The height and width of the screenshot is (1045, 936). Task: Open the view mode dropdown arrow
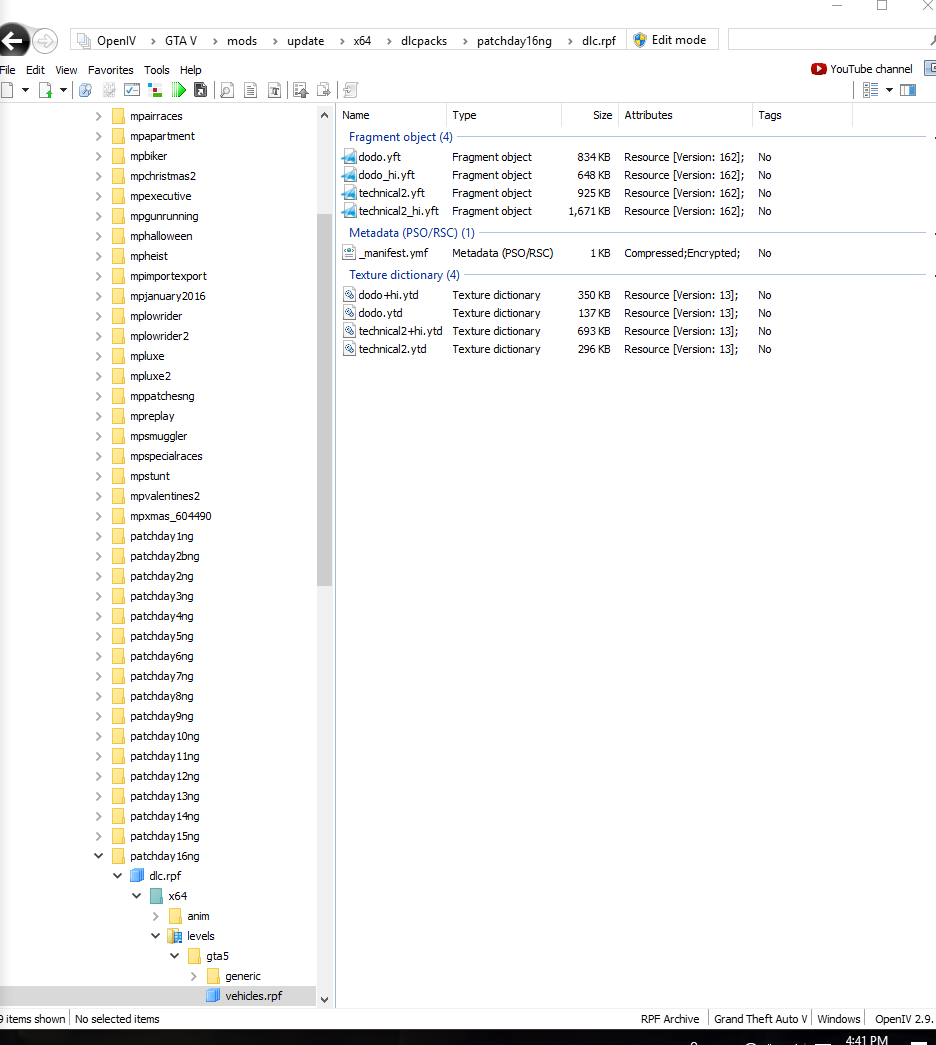889,90
